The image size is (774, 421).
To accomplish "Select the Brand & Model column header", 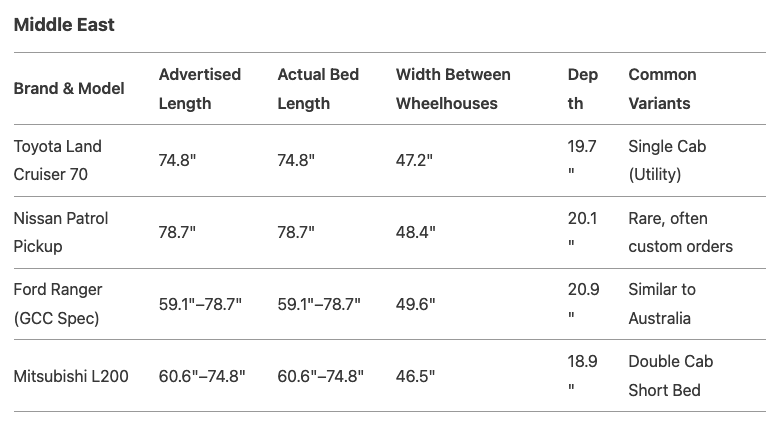I will pyautogui.click(x=69, y=88).
